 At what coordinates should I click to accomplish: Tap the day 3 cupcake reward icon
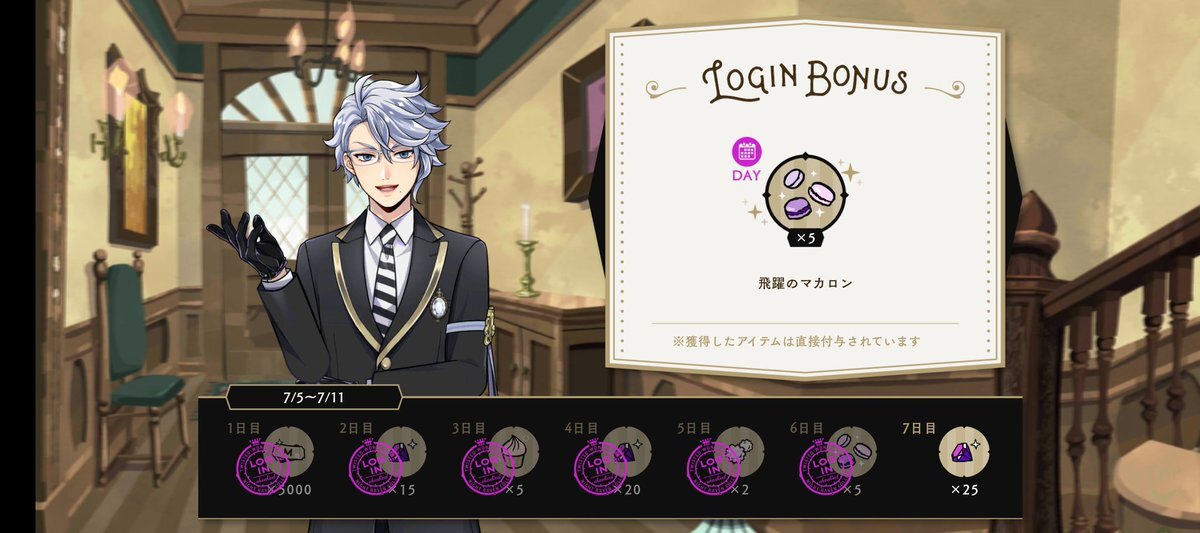[514, 451]
